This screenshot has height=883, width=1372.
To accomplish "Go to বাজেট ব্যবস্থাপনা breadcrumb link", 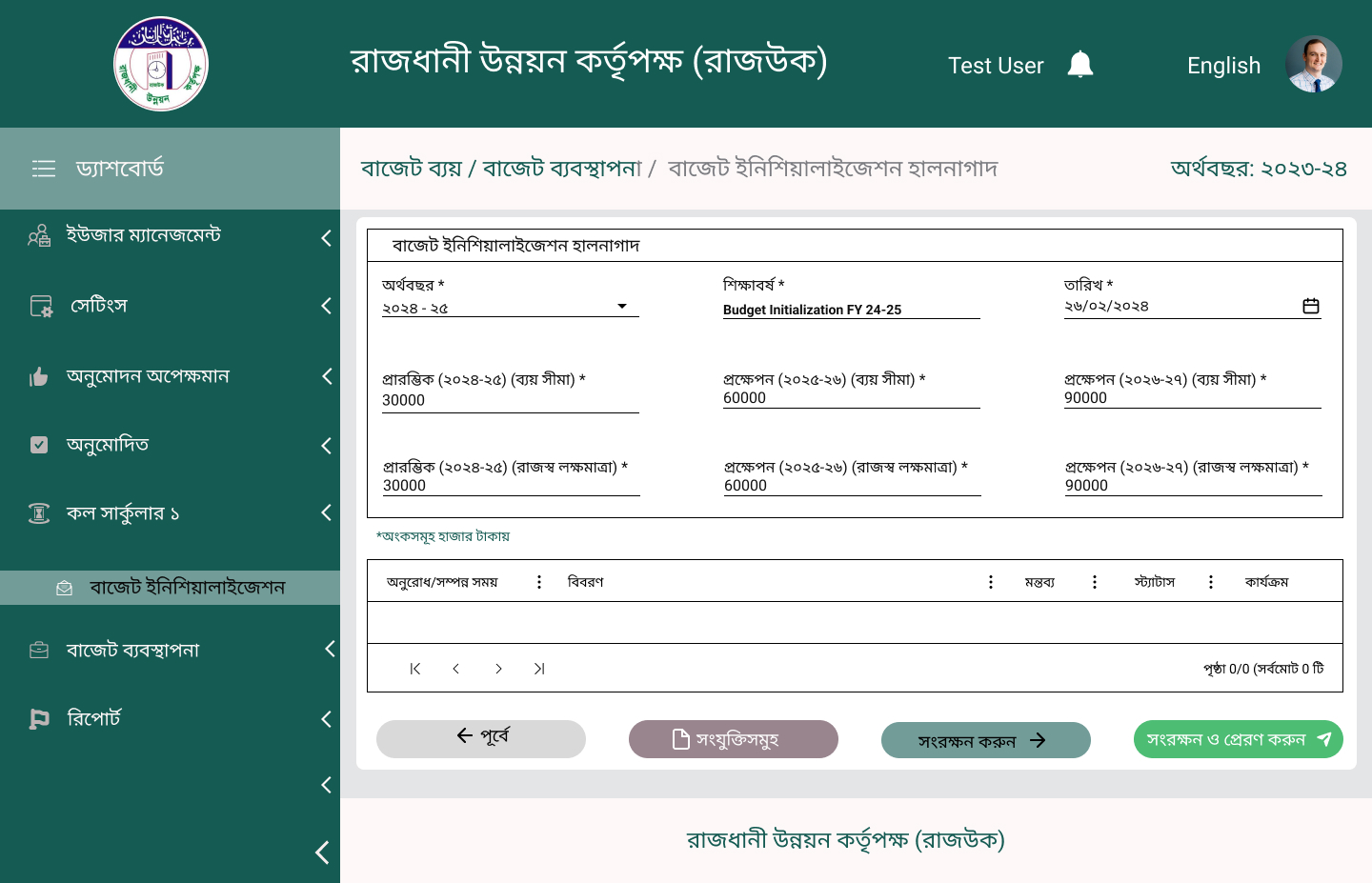I will click(x=562, y=169).
